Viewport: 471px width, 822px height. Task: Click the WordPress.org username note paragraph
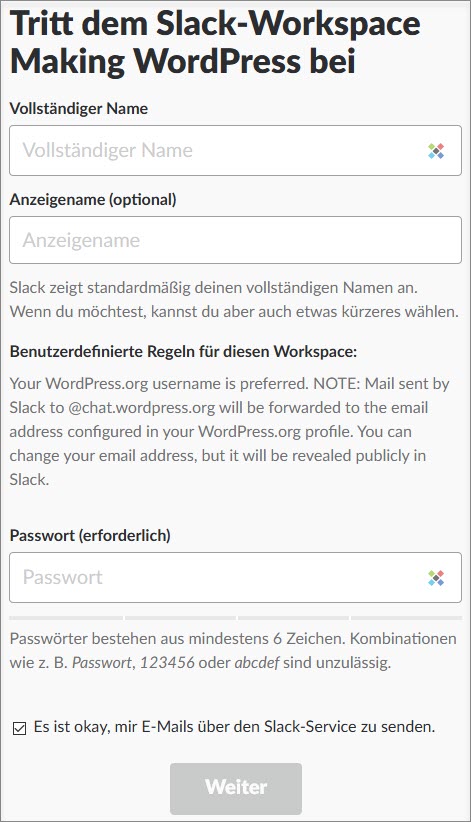click(x=229, y=431)
